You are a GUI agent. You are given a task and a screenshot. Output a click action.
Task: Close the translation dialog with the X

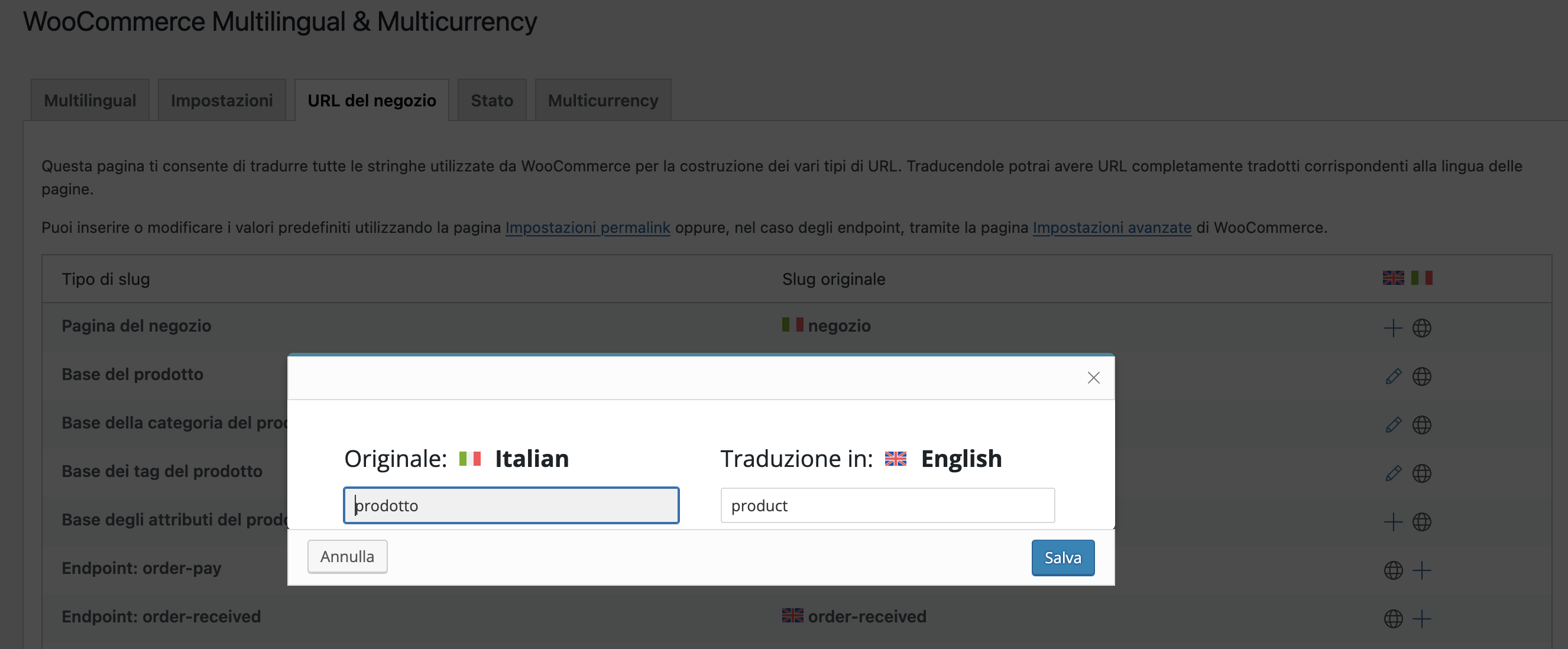tap(1093, 378)
